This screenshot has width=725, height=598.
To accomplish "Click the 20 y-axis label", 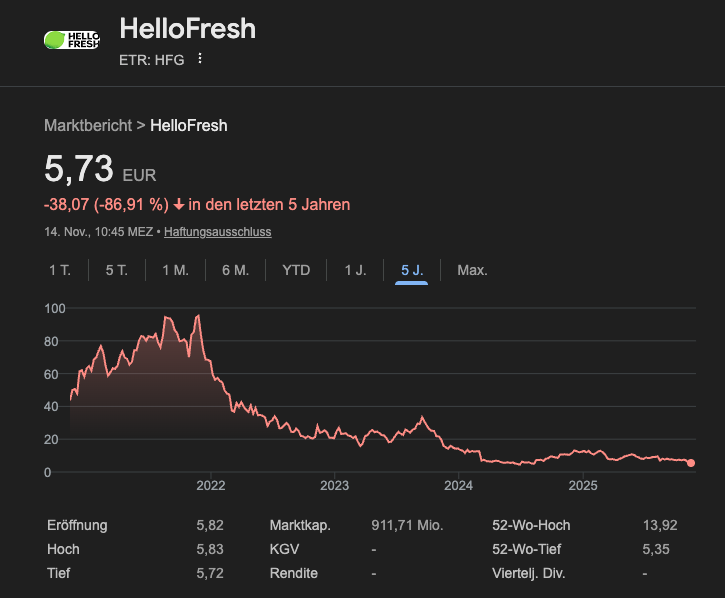I will [x=51, y=439].
